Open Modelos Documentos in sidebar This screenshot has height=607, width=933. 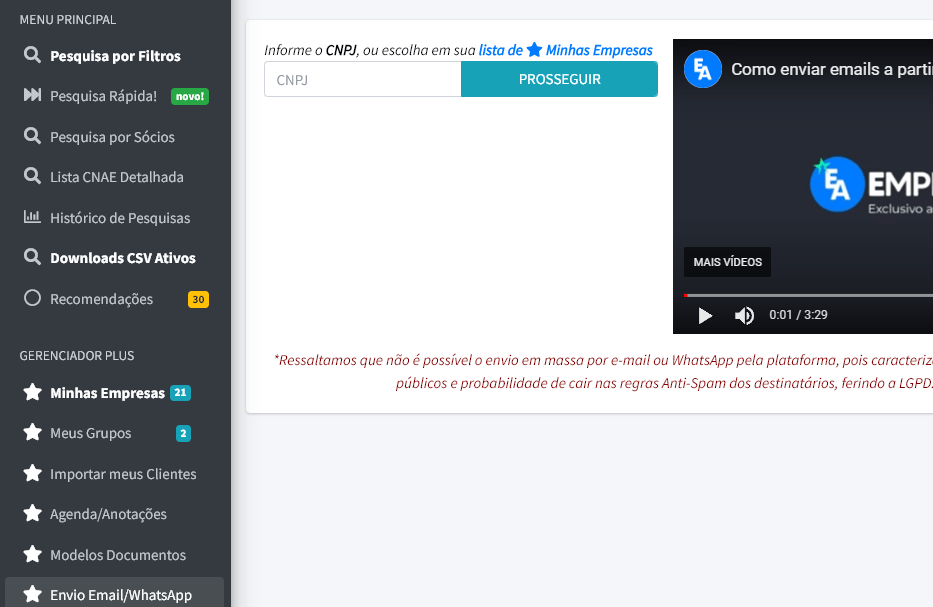[118, 555]
